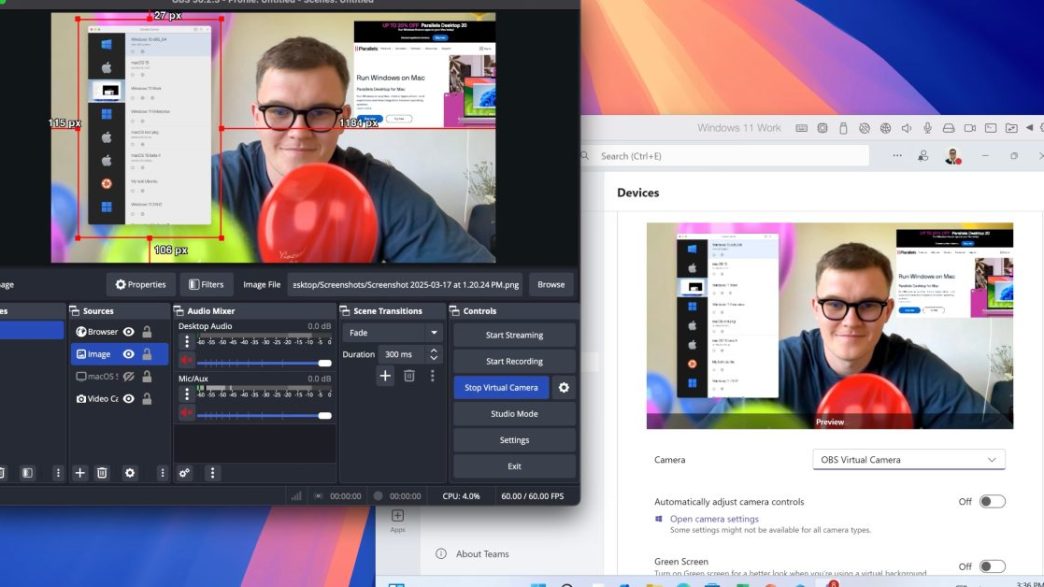The height and width of the screenshot is (587, 1044).
Task: Click the Desktop Audio volume slider
Action: tap(262, 363)
